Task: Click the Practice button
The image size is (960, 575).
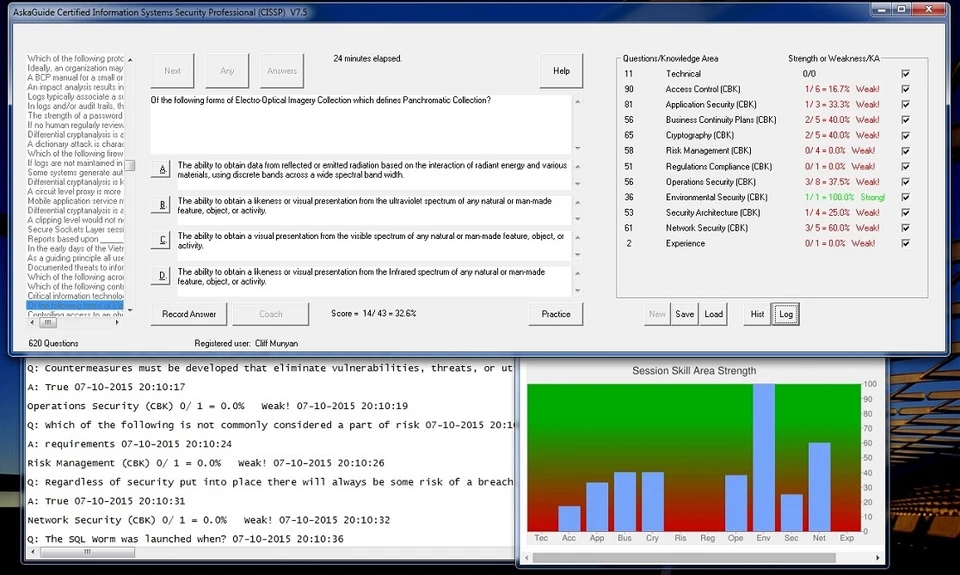Action: [555, 314]
